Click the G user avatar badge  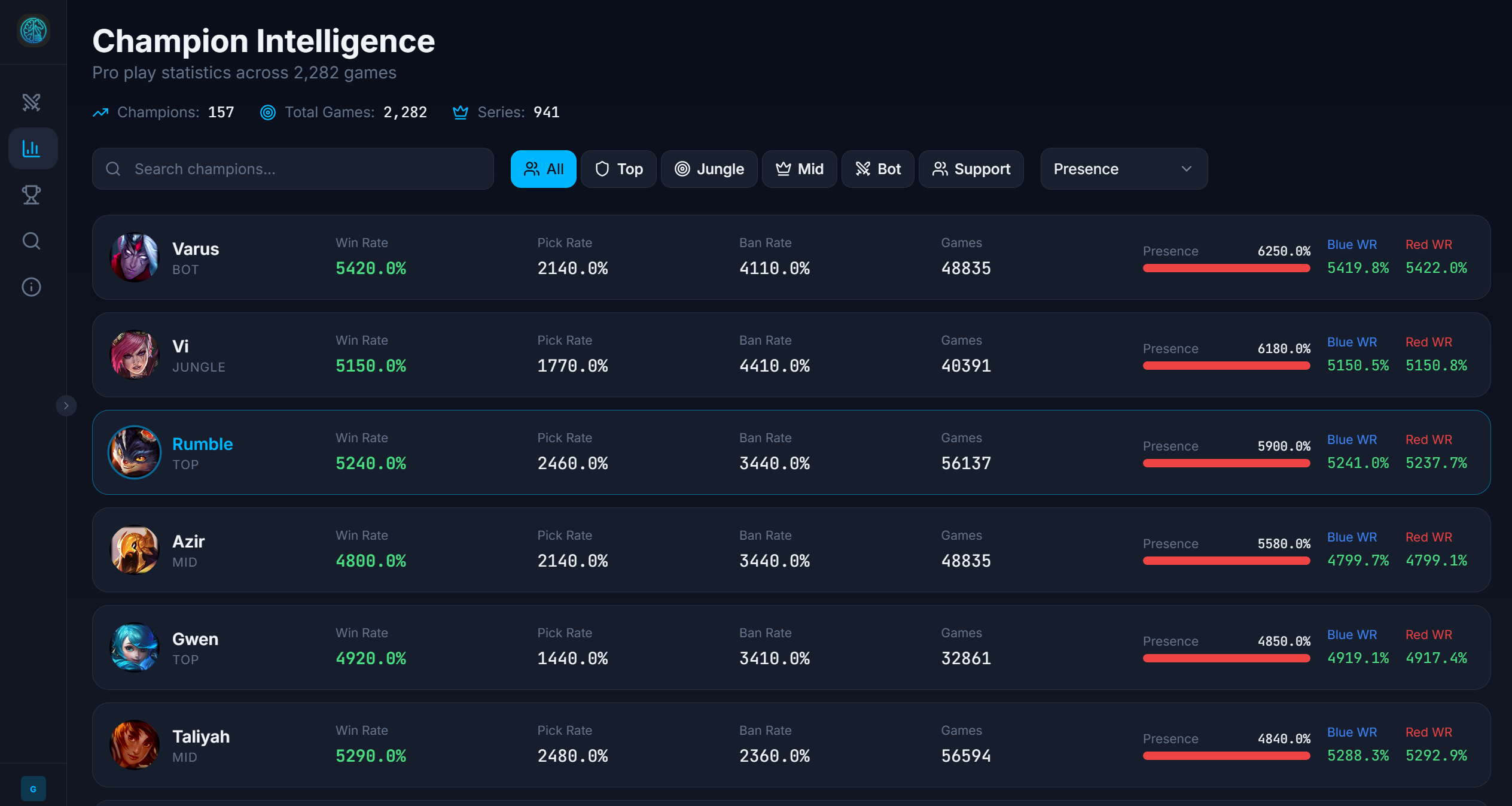tap(33, 789)
